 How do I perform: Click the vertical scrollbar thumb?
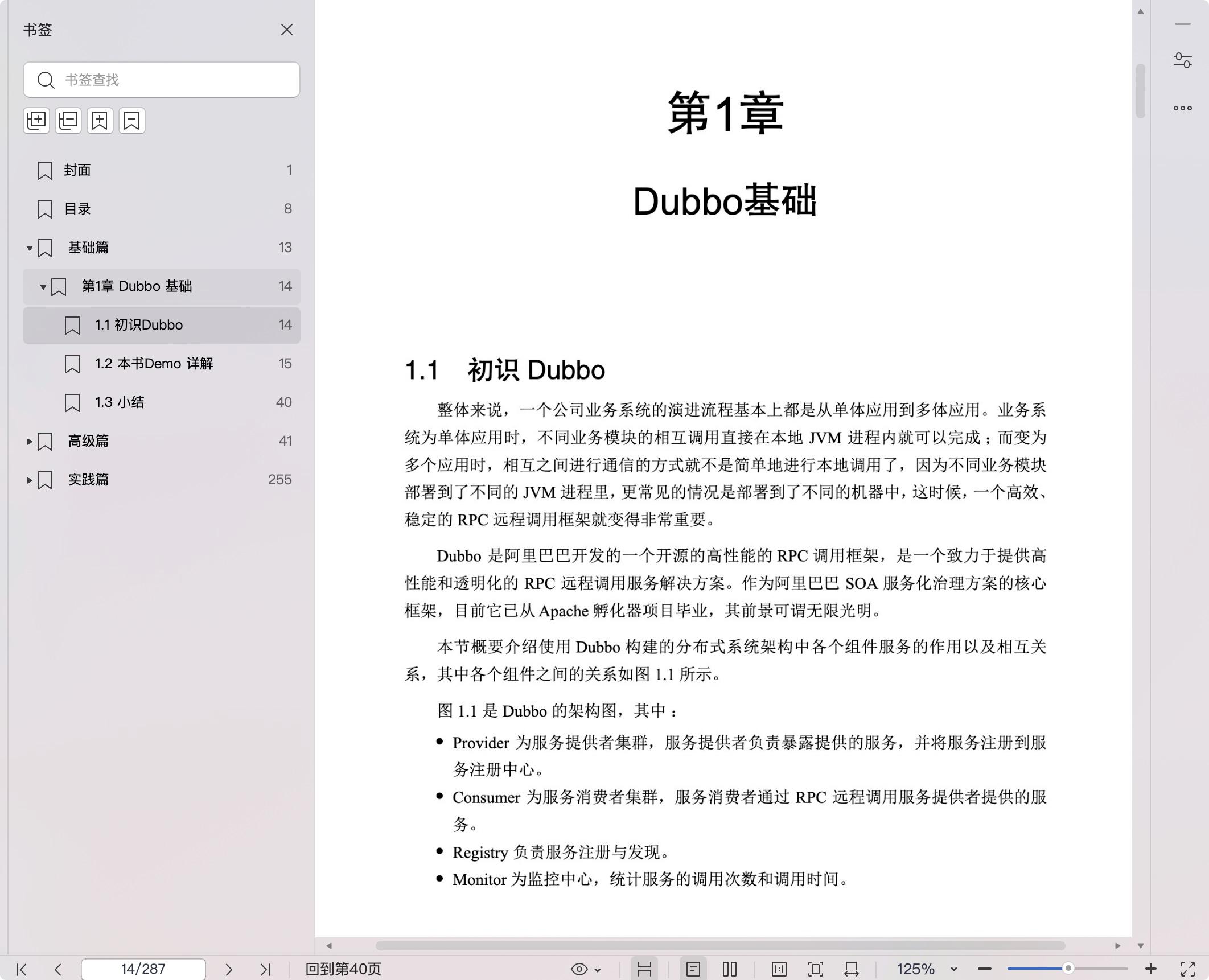pos(1141,91)
